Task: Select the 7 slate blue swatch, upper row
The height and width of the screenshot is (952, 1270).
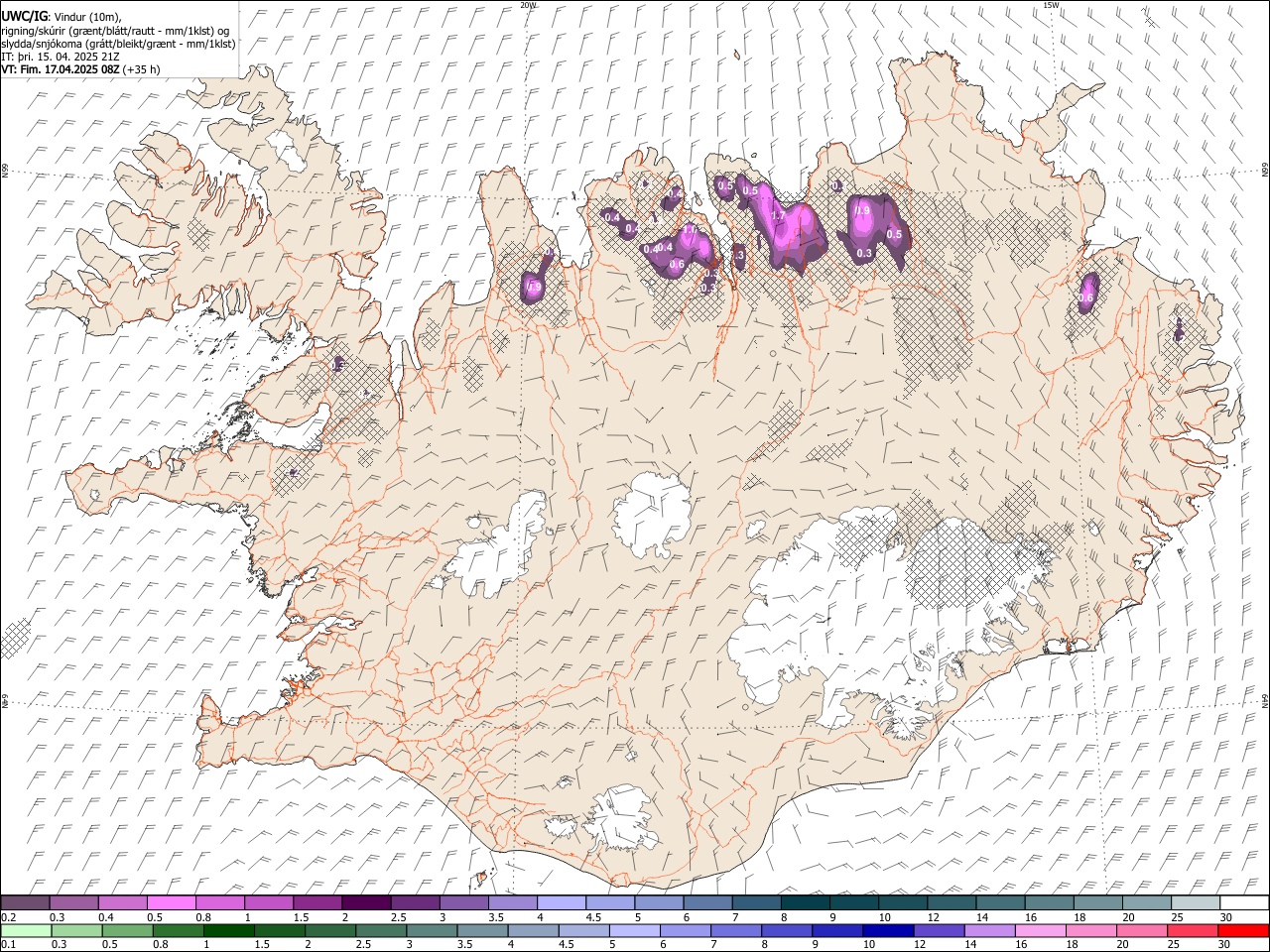Action: coord(755,902)
